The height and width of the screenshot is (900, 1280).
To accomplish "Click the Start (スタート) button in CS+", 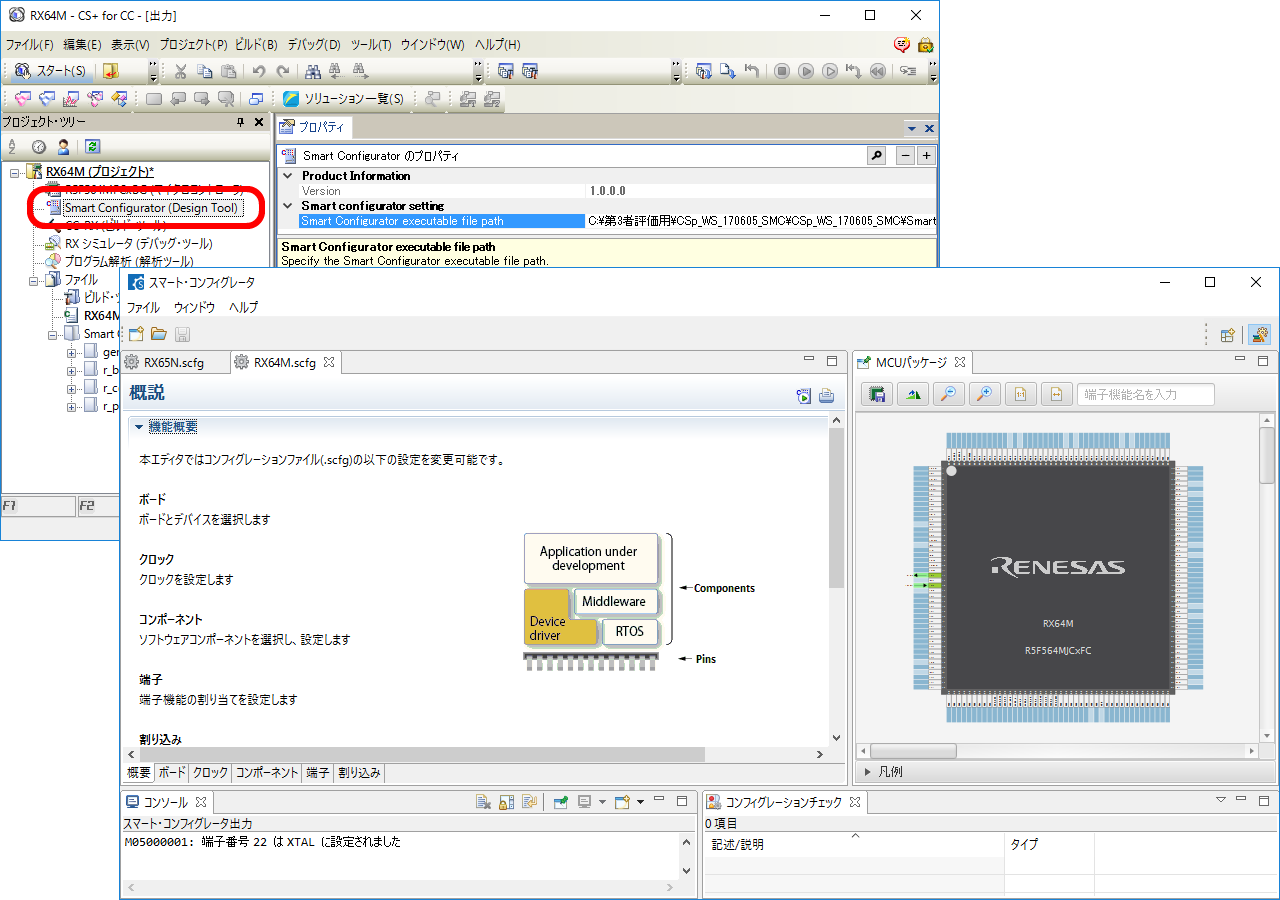I will pos(52,71).
